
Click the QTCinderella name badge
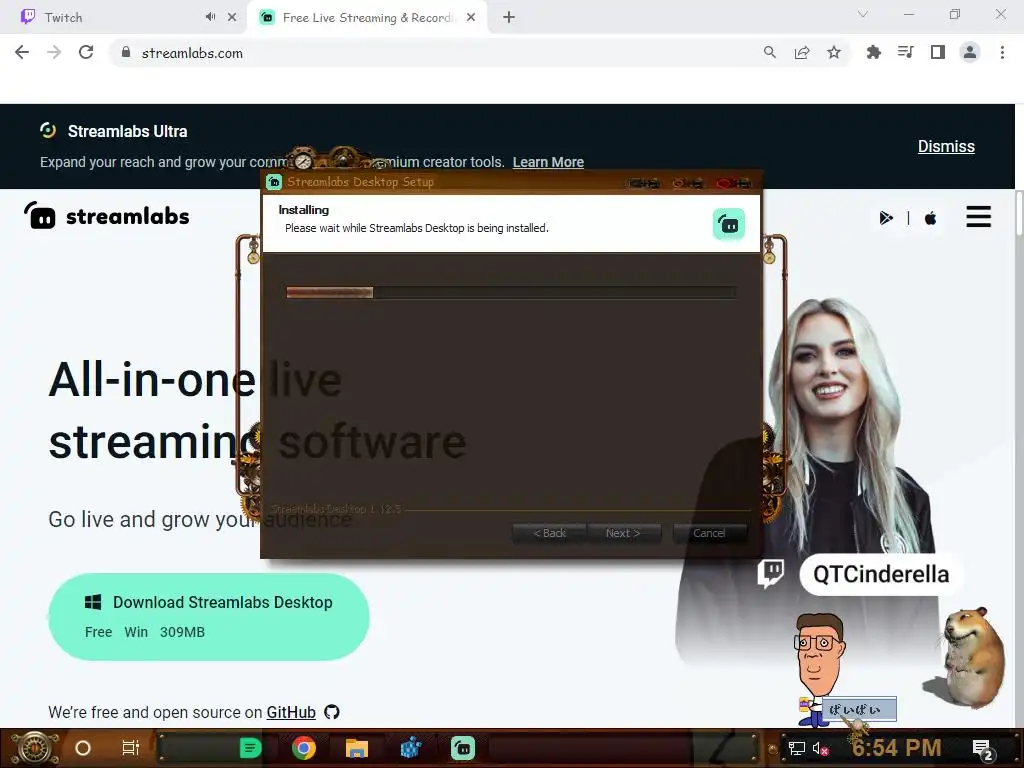pos(880,574)
